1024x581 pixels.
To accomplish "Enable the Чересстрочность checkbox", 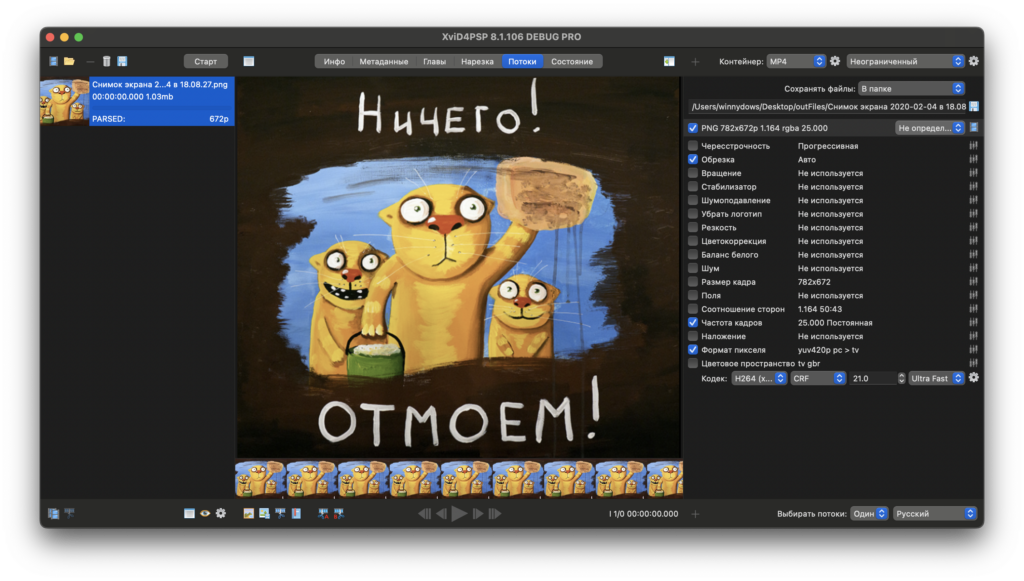I will (693, 146).
